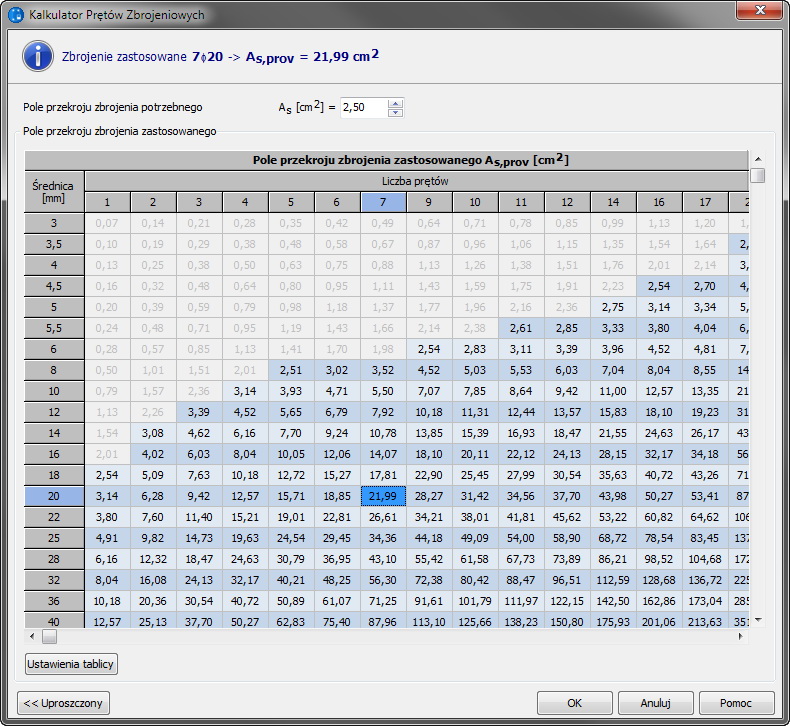Decrease As value with spinner down arrow

pyautogui.click(x=395, y=112)
